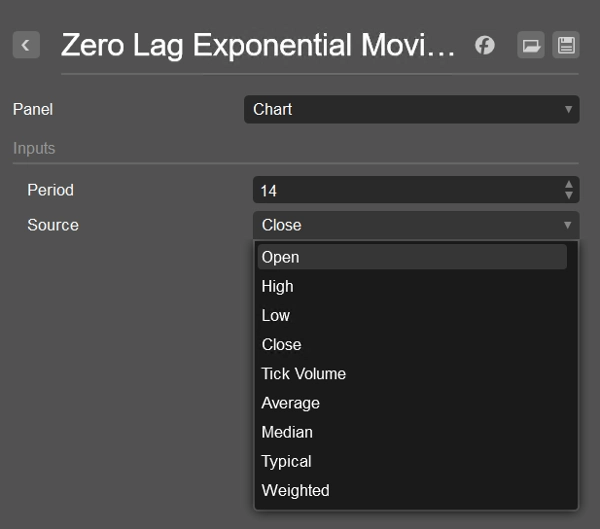Increase Period with the up arrow
The height and width of the screenshot is (529, 600).
coord(569,184)
